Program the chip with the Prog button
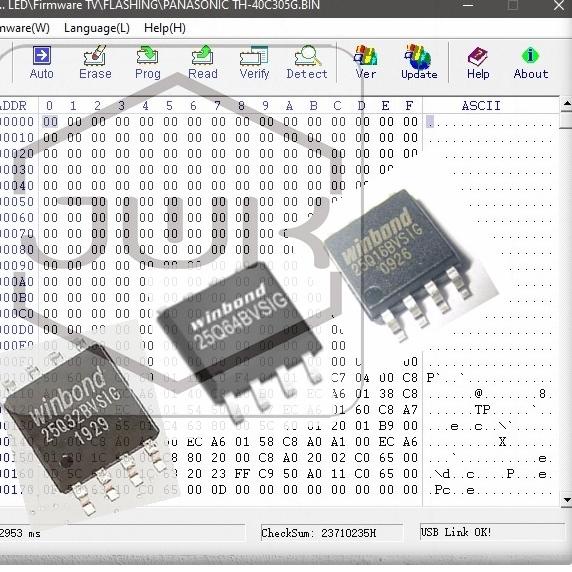This screenshot has height=572, width=572. click(148, 63)
